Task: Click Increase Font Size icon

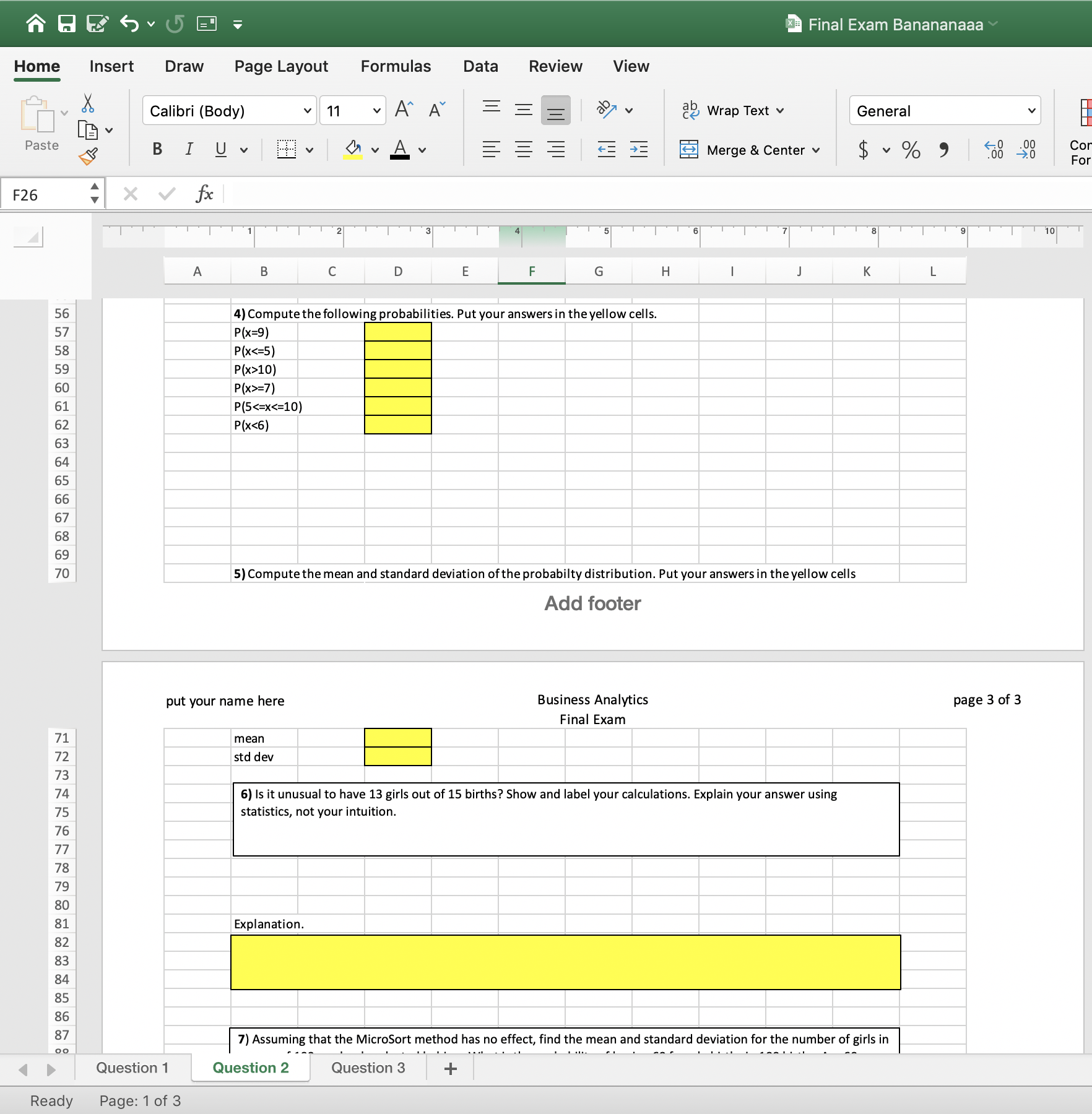Action: pos(404,110)
